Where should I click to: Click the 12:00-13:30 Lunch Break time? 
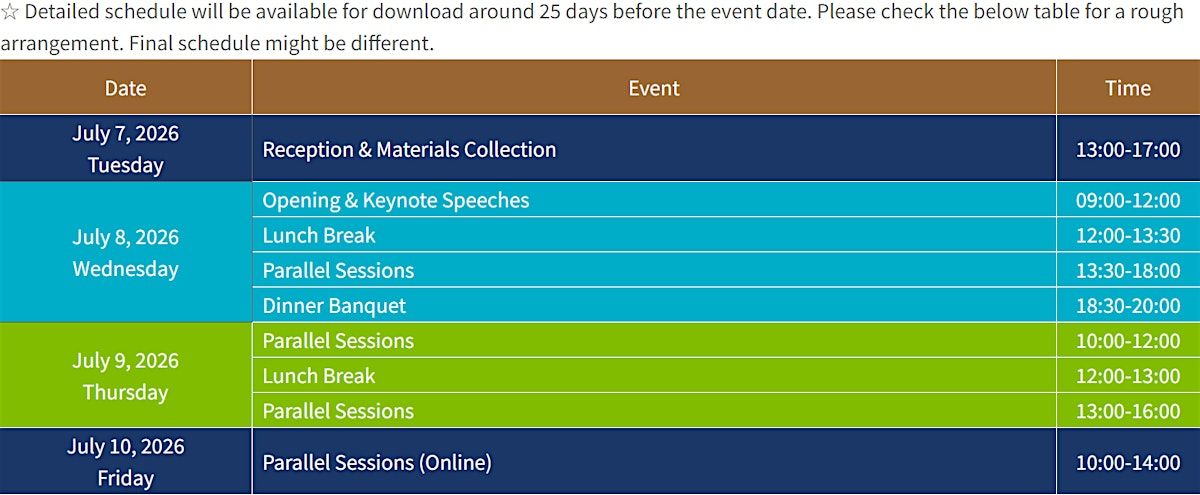pos(1127,236)
